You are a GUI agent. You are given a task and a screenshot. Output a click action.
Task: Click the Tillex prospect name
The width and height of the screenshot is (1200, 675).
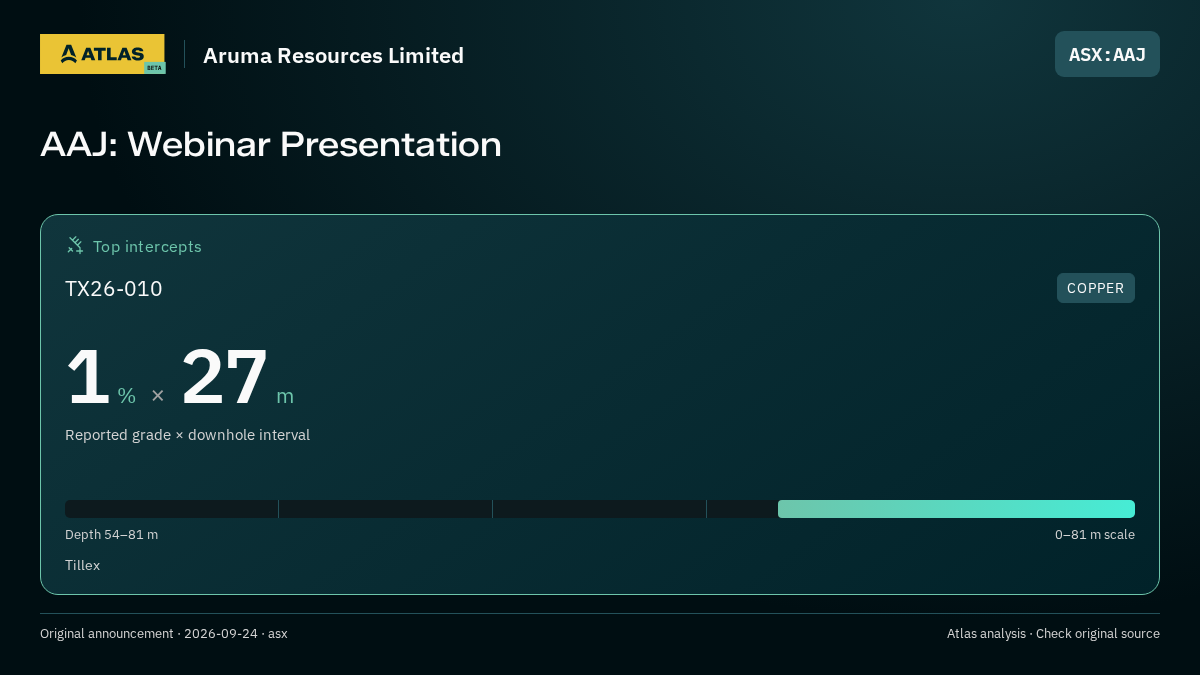[x=82, y=565]
